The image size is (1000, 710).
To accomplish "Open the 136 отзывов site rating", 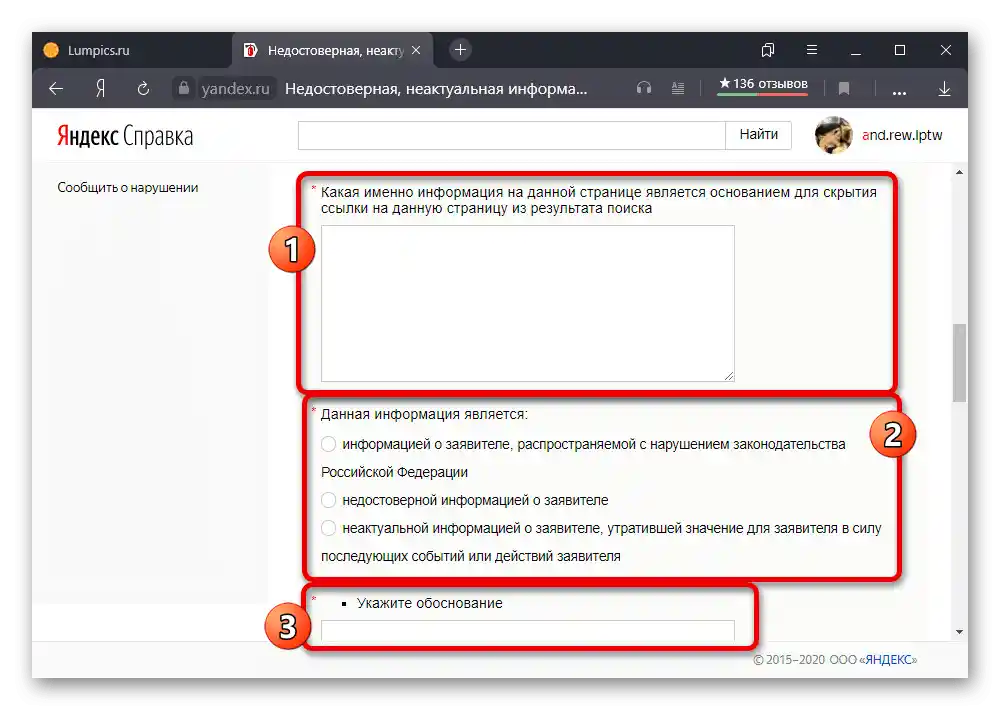I will coord(763,84).
